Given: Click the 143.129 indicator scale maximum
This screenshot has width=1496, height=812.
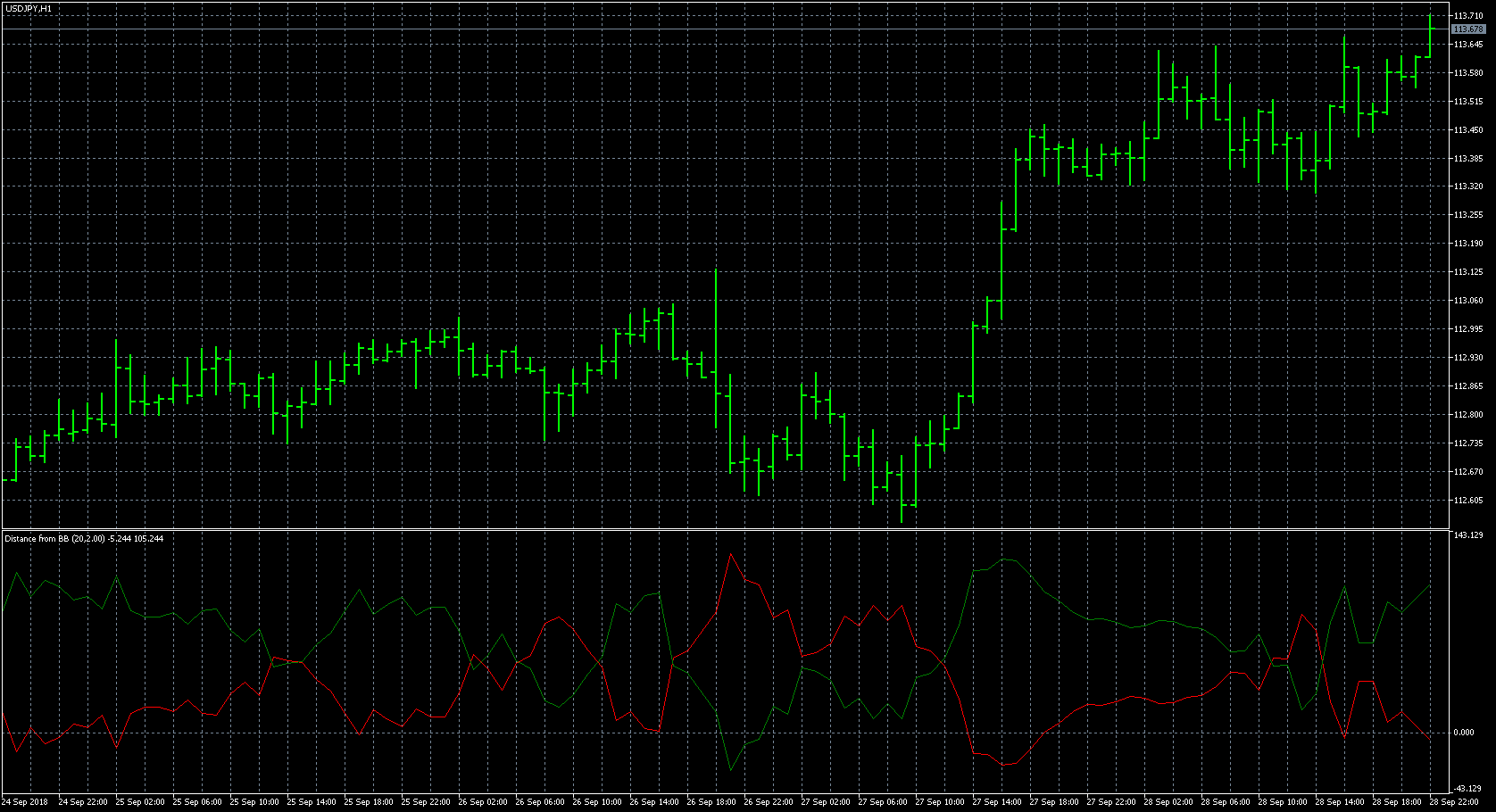Looking at the screenshot, I should (1468, 535).
